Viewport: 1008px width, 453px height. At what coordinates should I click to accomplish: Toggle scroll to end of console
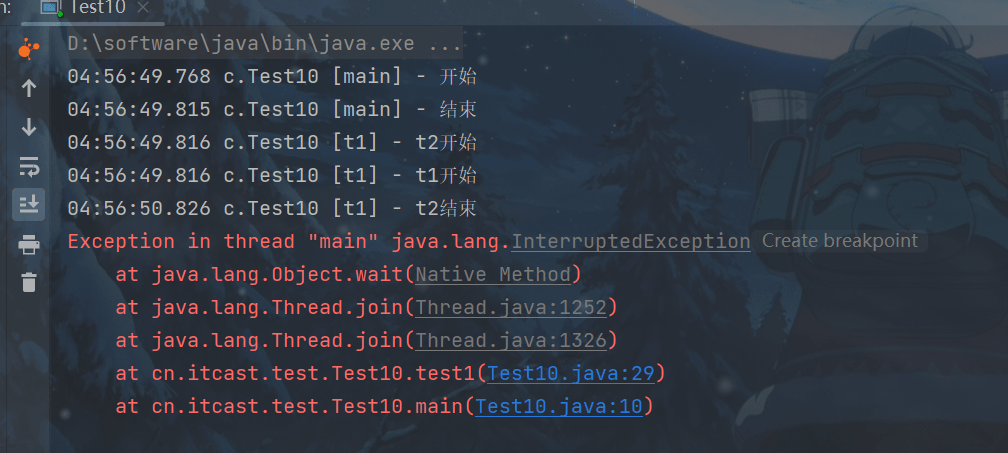click(x=28, y=204)
